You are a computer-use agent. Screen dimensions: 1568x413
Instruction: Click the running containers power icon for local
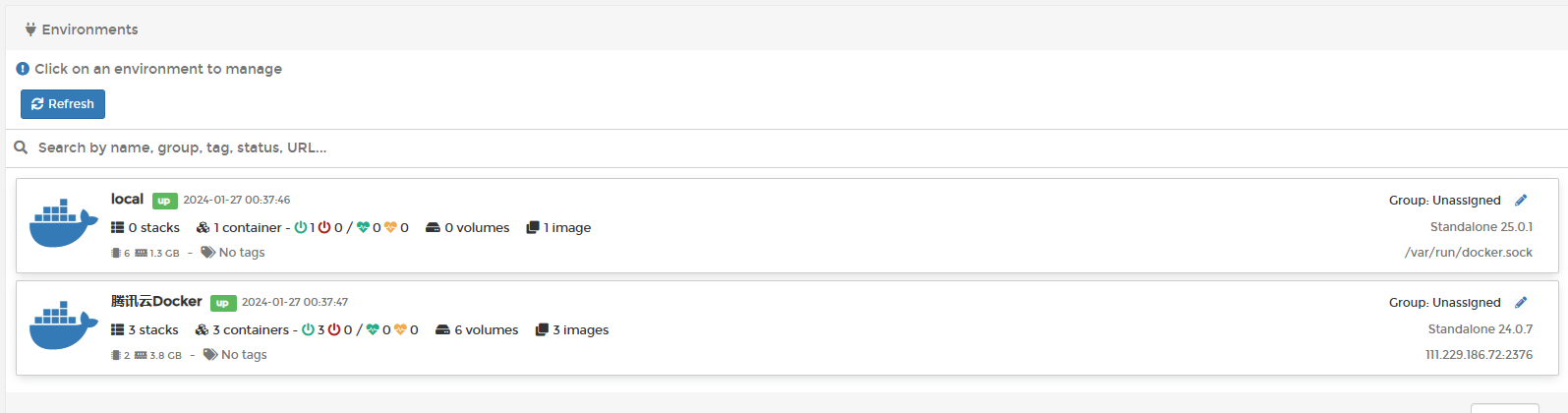click(301, 228)
